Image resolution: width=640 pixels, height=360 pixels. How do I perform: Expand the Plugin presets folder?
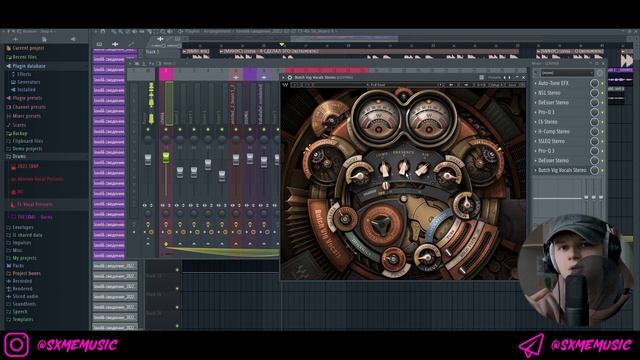pyautogui.click(x=27, y=98)
